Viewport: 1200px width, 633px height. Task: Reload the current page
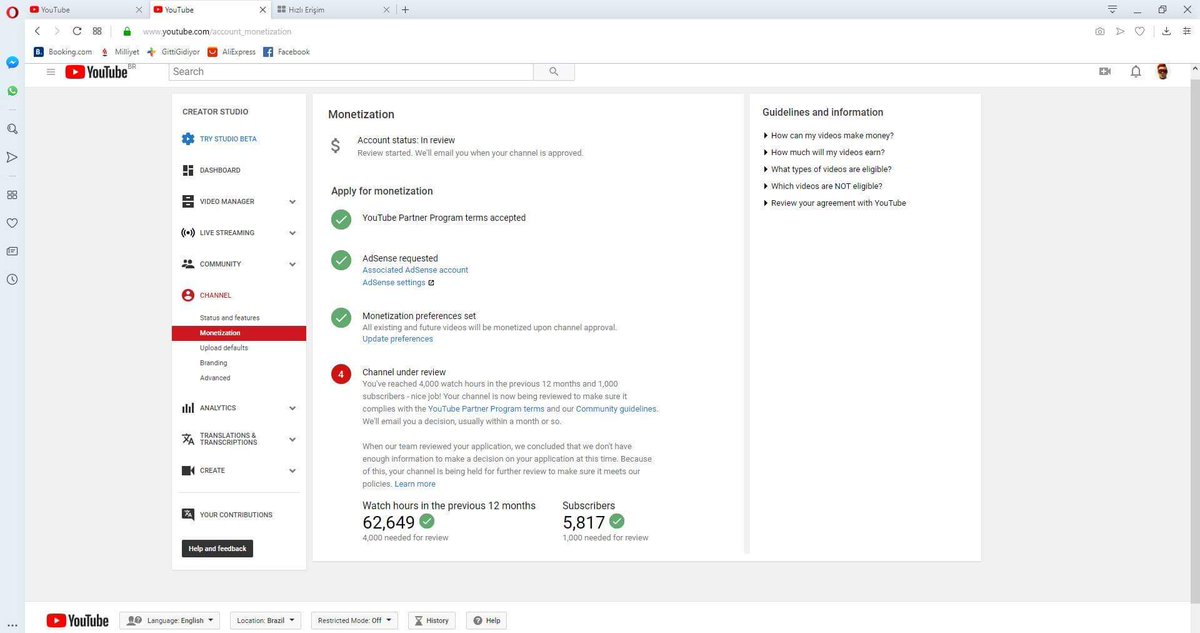77,31
